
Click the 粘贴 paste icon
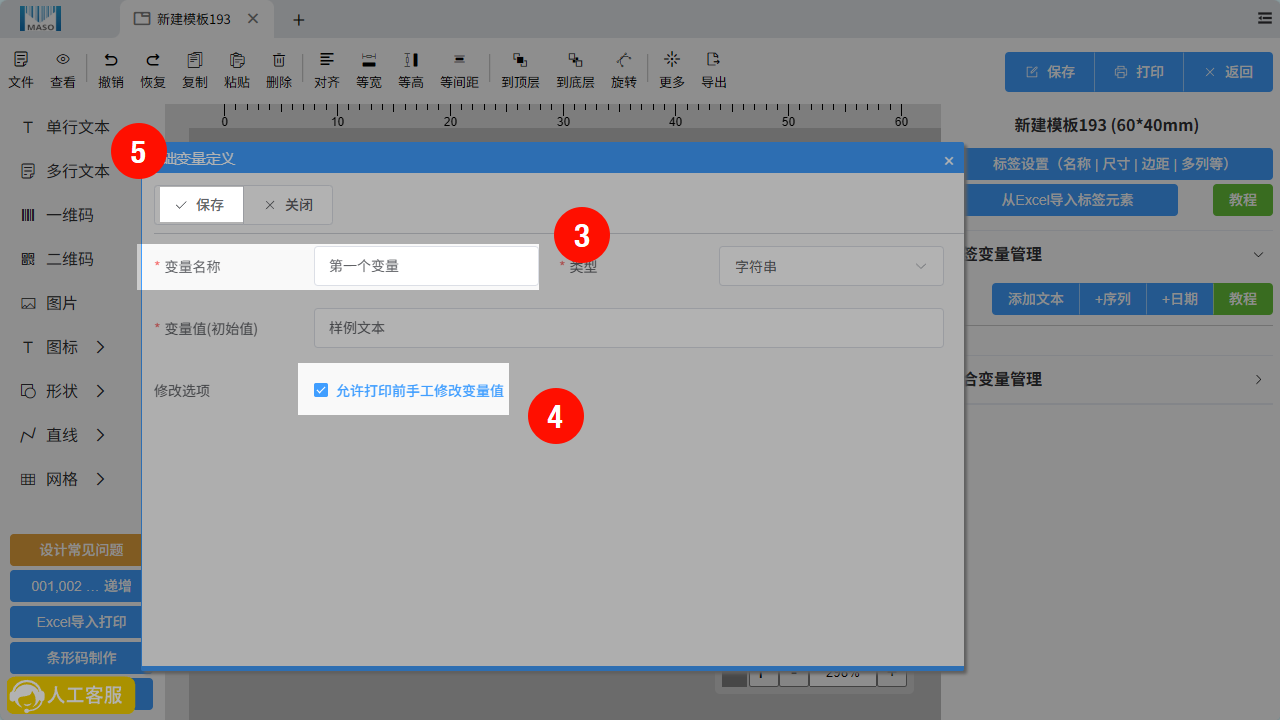tap(237, 60)
